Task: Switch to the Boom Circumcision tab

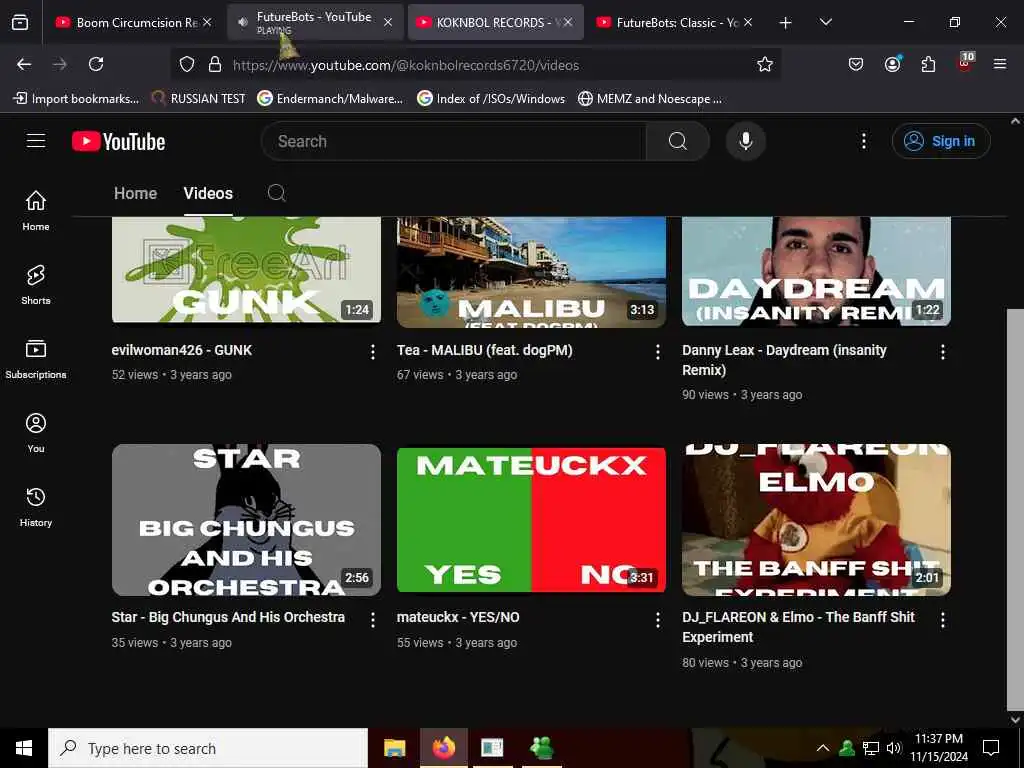Action: pyautogui.click(x=131, y=22)
